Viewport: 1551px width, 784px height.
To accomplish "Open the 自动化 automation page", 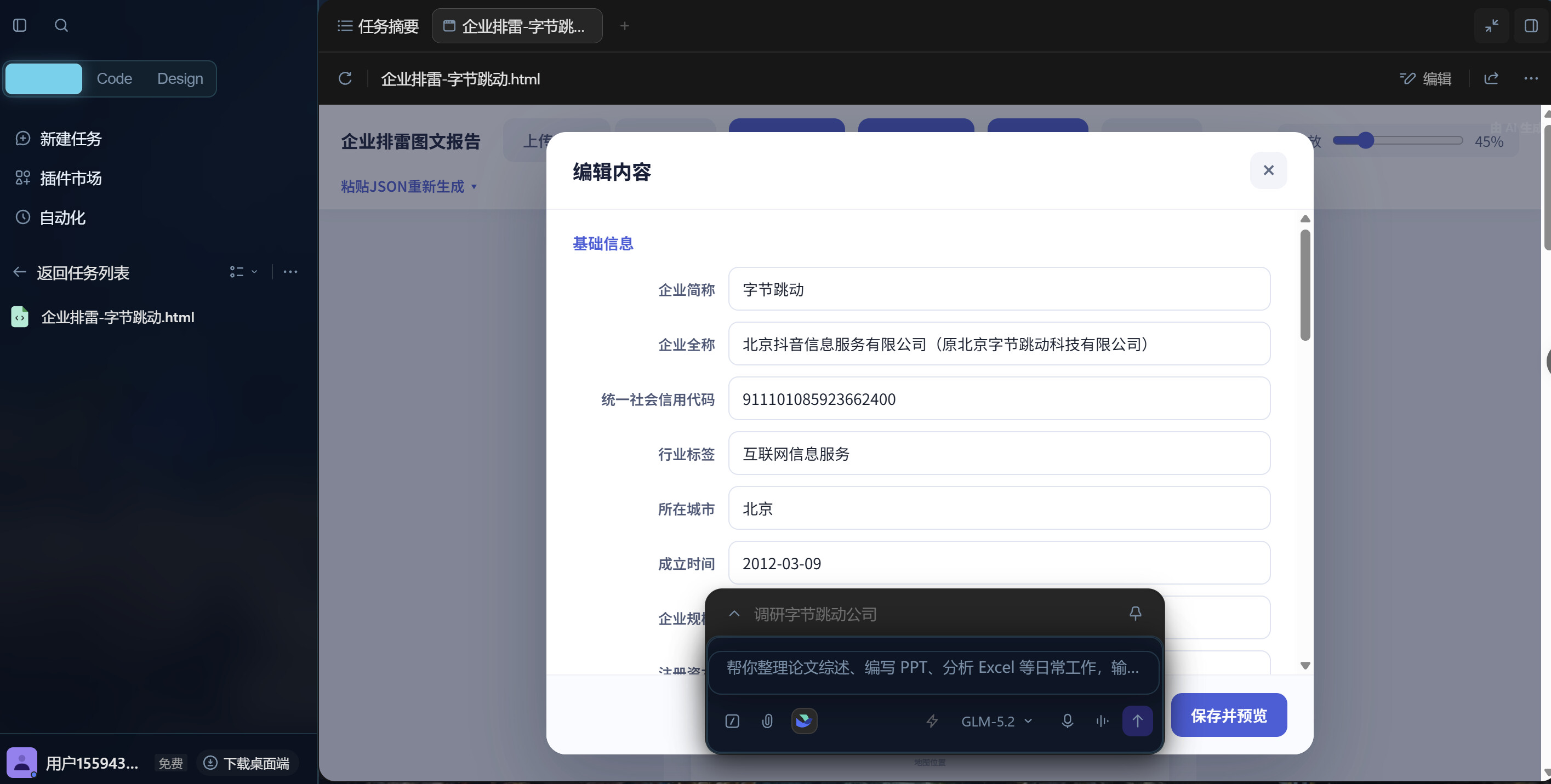I will (x=50, y=217).
